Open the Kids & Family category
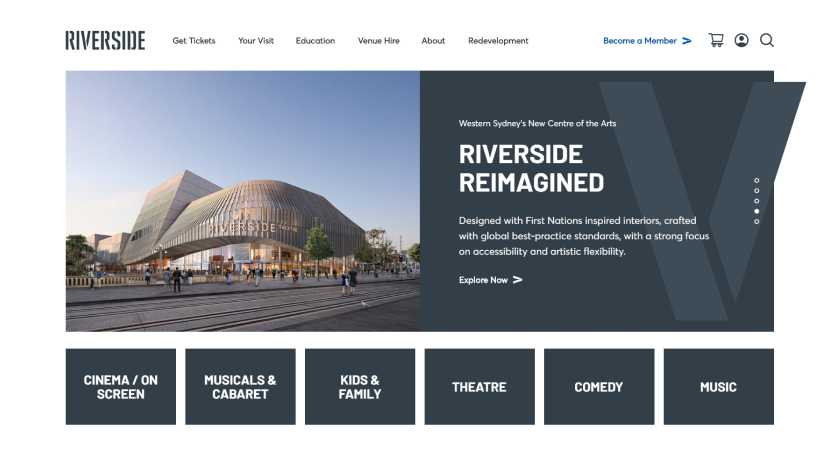Viewport: 838px width, 474px height. [x=360, y=387]
